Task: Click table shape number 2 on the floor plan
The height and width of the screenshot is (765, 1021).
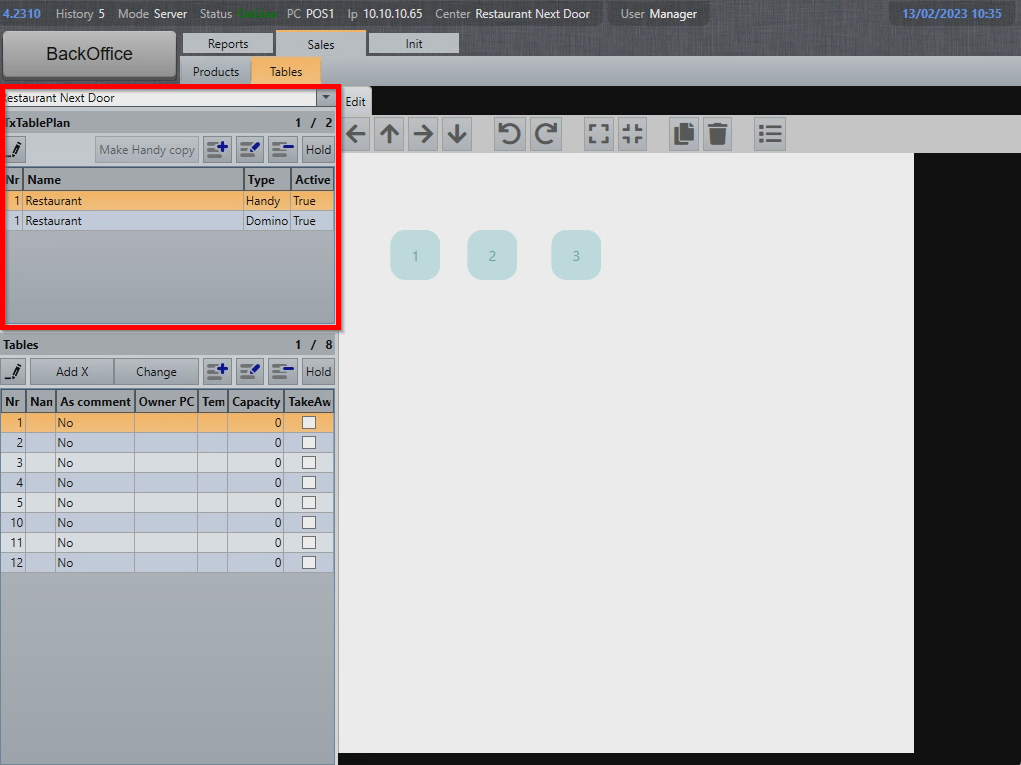Action: coord(492,255)
